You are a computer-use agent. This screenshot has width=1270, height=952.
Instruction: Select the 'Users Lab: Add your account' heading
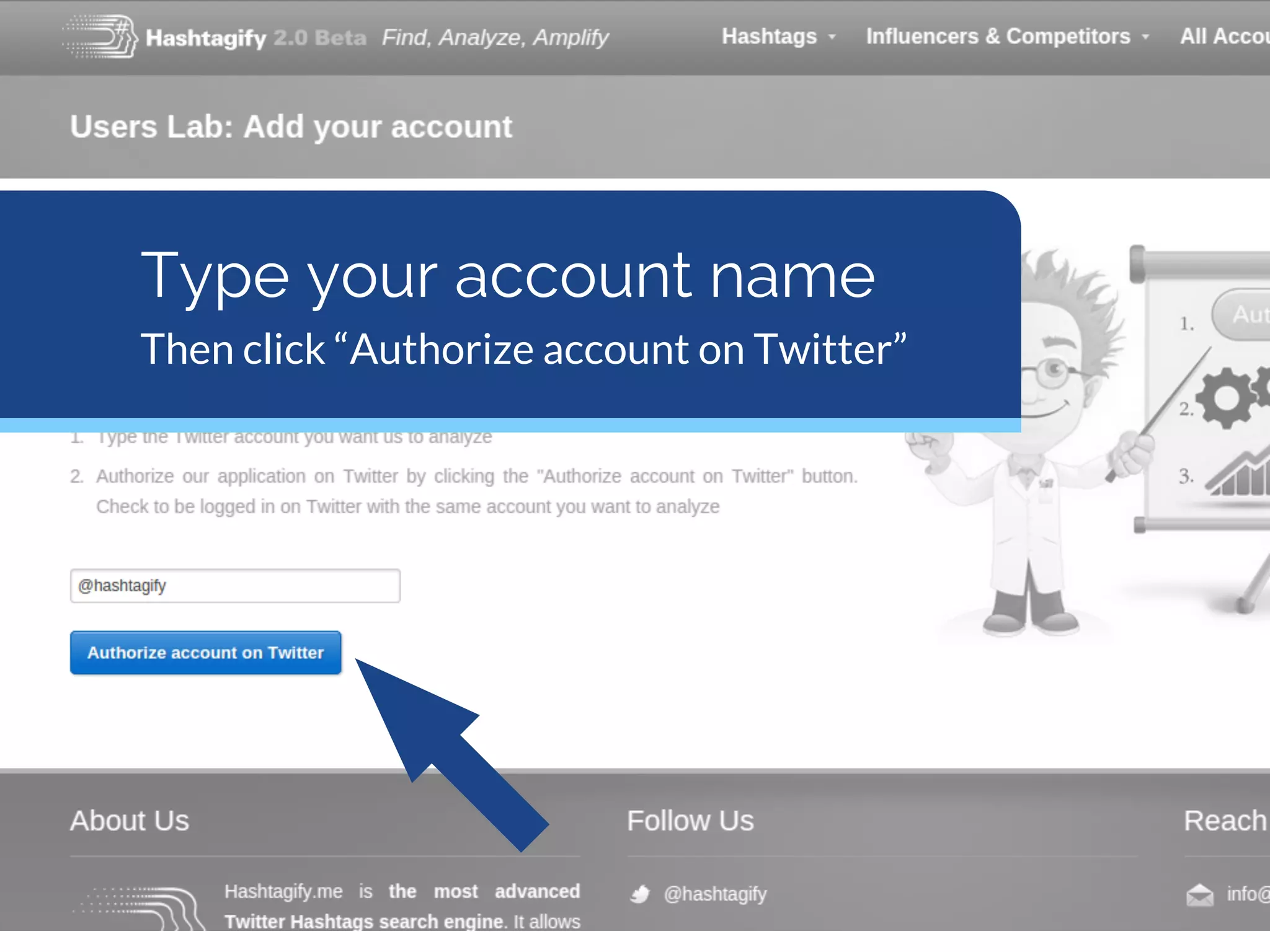[291, 127]
